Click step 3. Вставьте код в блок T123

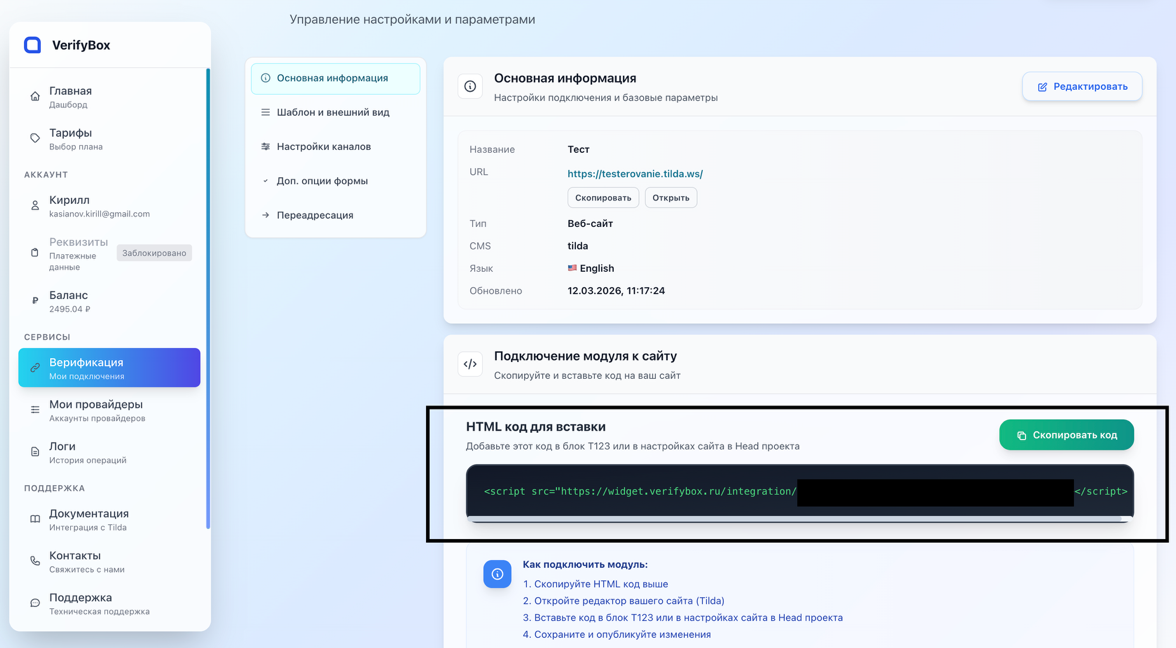point(682,617)
